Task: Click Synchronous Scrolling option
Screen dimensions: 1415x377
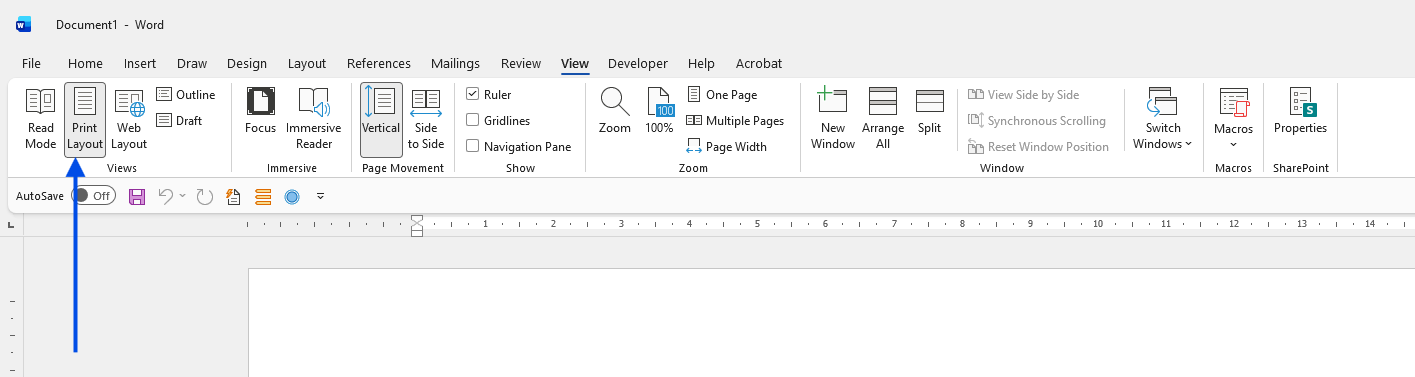Action: 1037,121
